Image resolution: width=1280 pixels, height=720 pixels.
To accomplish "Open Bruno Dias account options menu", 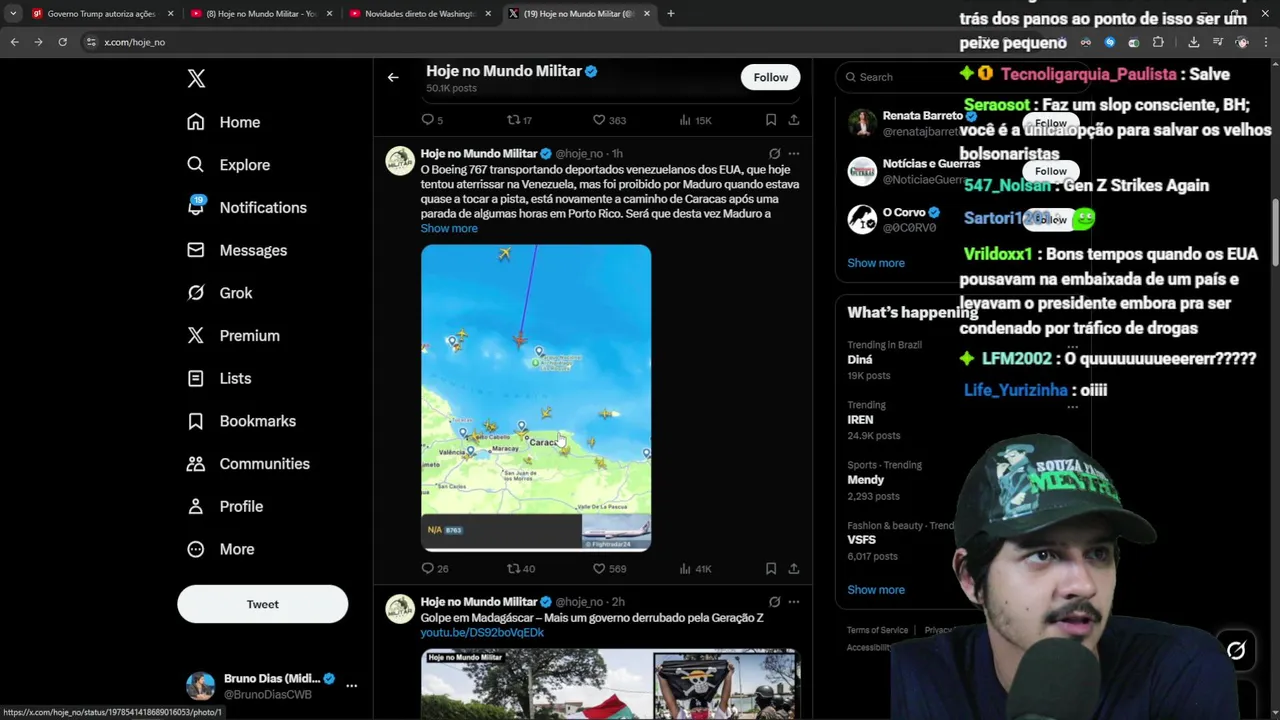I will tap(351, 686).
